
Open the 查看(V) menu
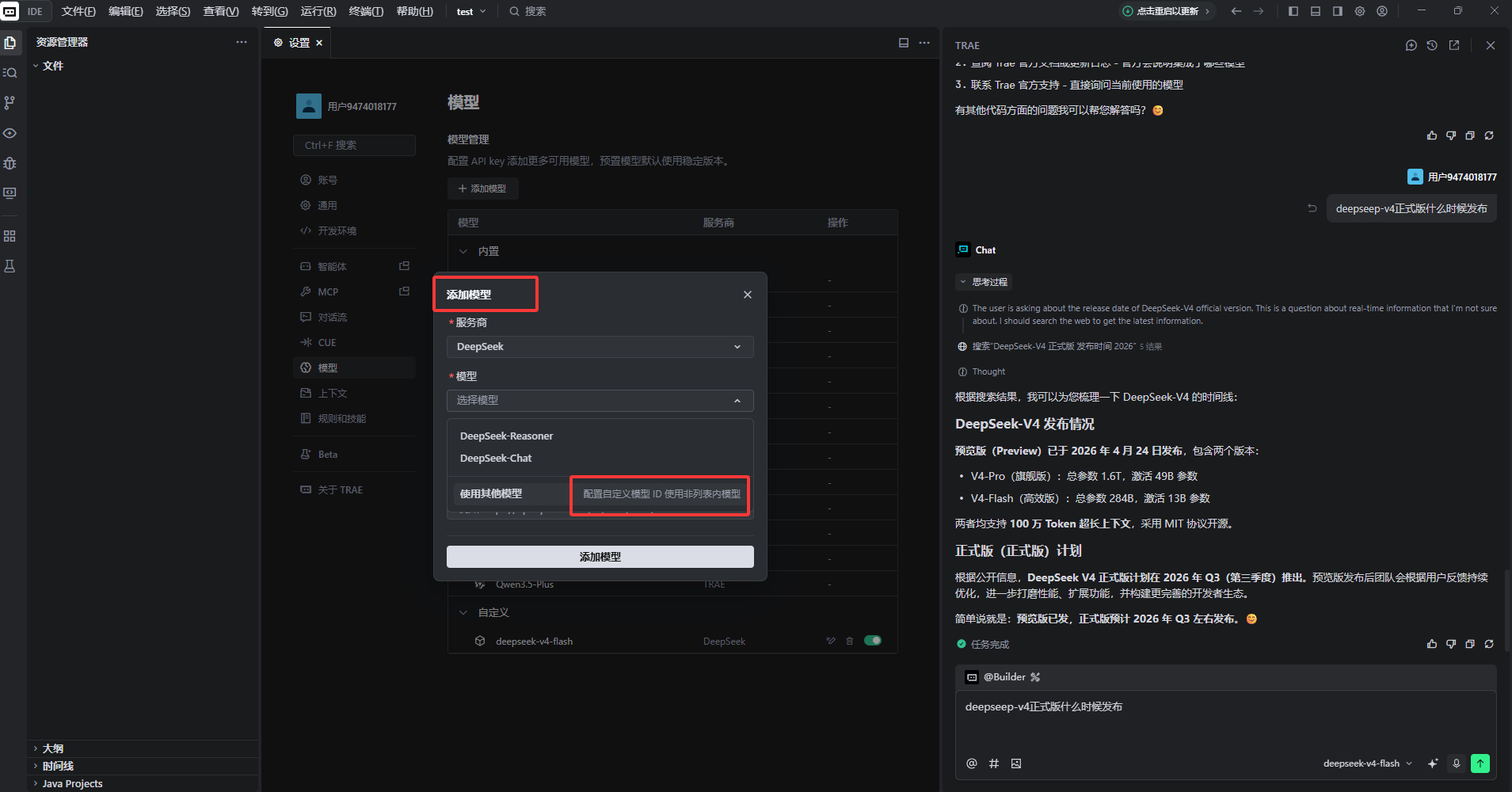tap(221, 12)
